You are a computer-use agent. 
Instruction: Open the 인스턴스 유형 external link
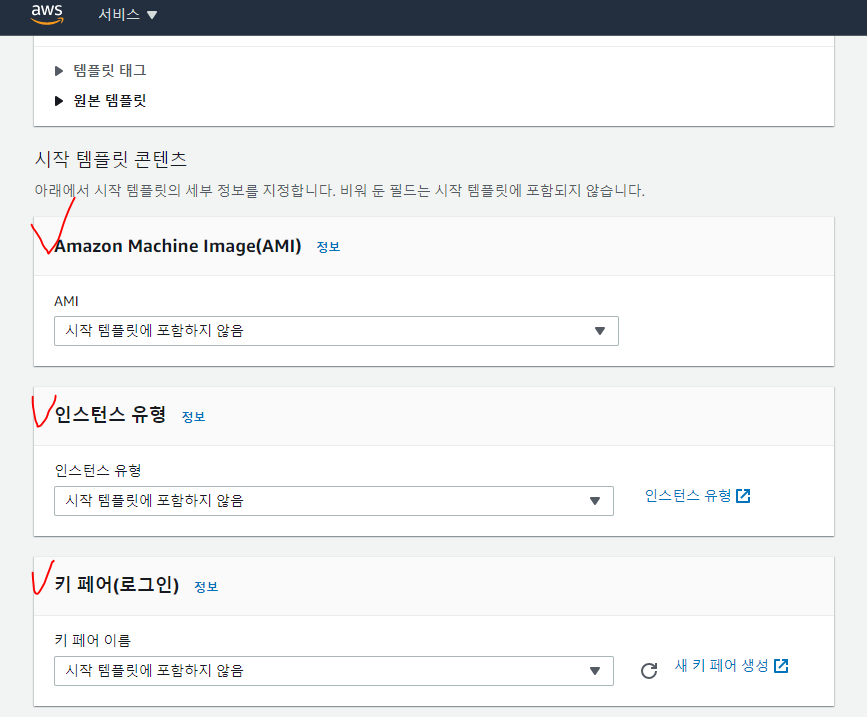tap(688, 496)
